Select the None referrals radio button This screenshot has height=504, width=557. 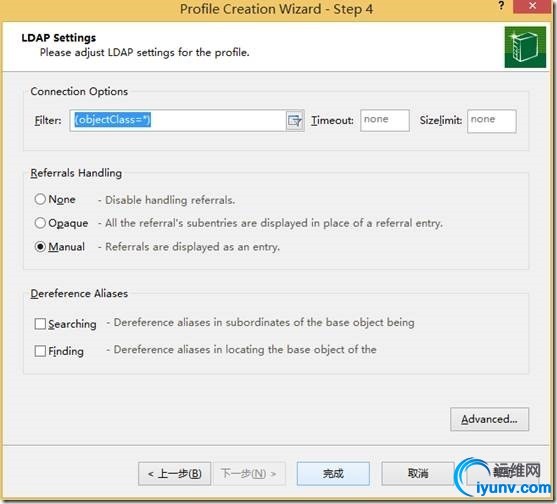(40, 199)
